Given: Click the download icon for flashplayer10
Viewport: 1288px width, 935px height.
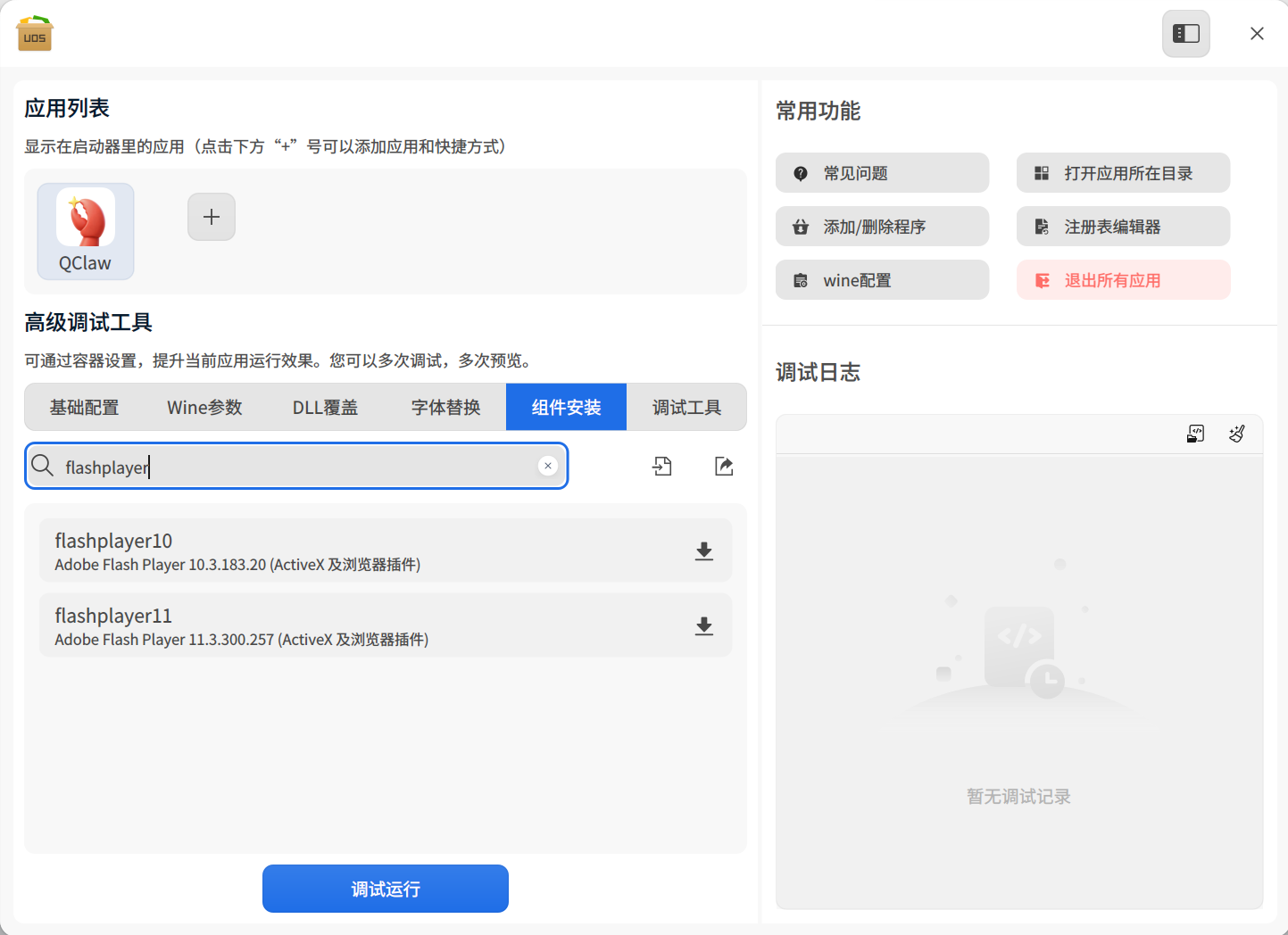Looking at the screenshot, I should pyautogui.click(x=703, y=551).
